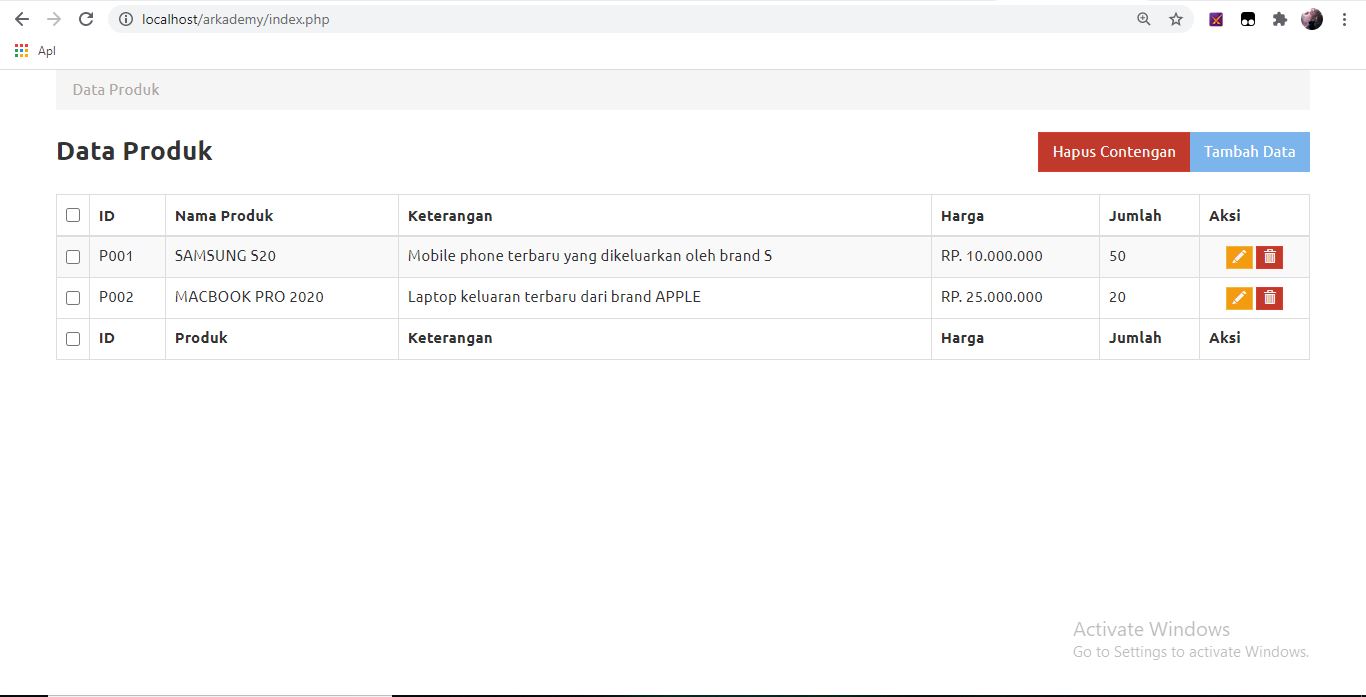Click the Tambah Data button

point(1250,151)
